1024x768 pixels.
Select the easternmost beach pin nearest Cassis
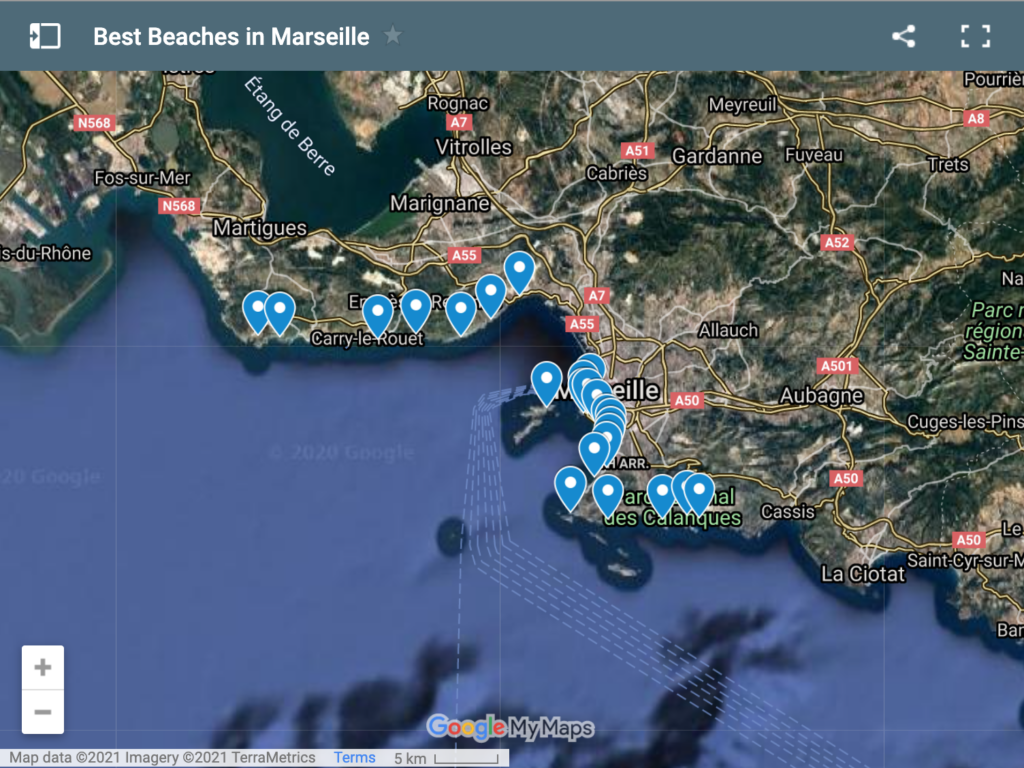699,494
